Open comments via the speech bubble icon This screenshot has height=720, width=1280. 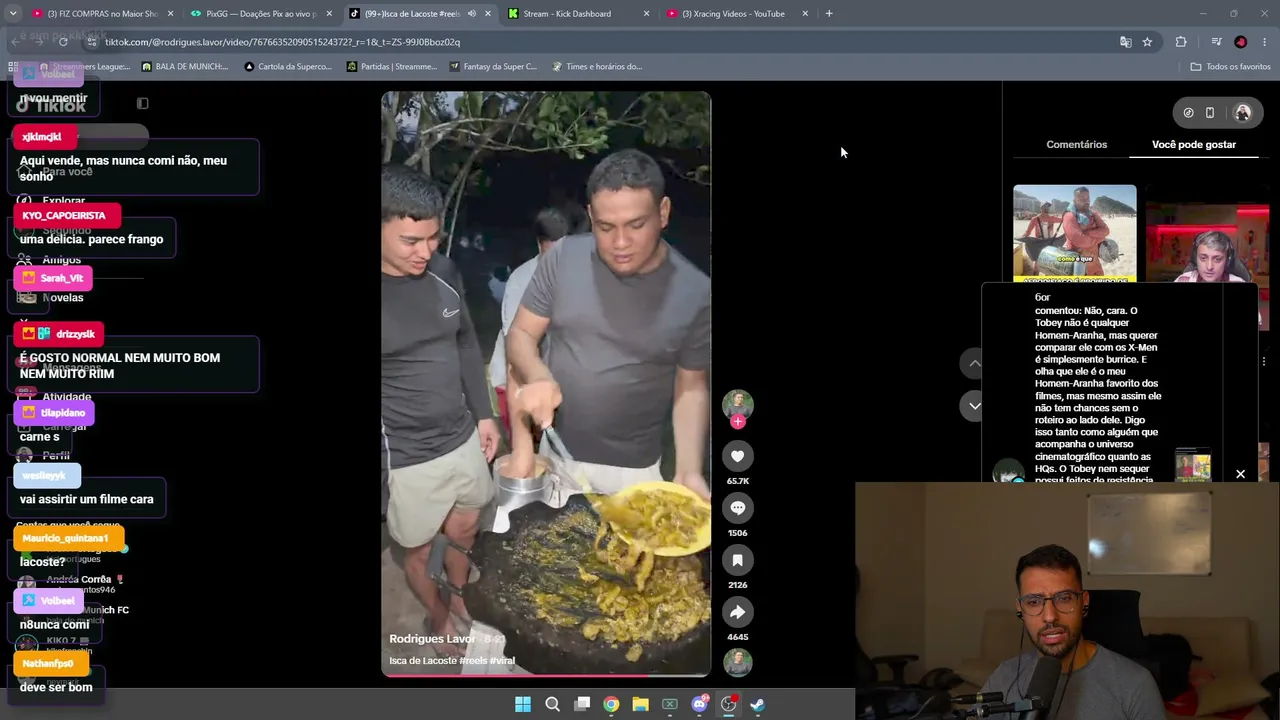738,508
